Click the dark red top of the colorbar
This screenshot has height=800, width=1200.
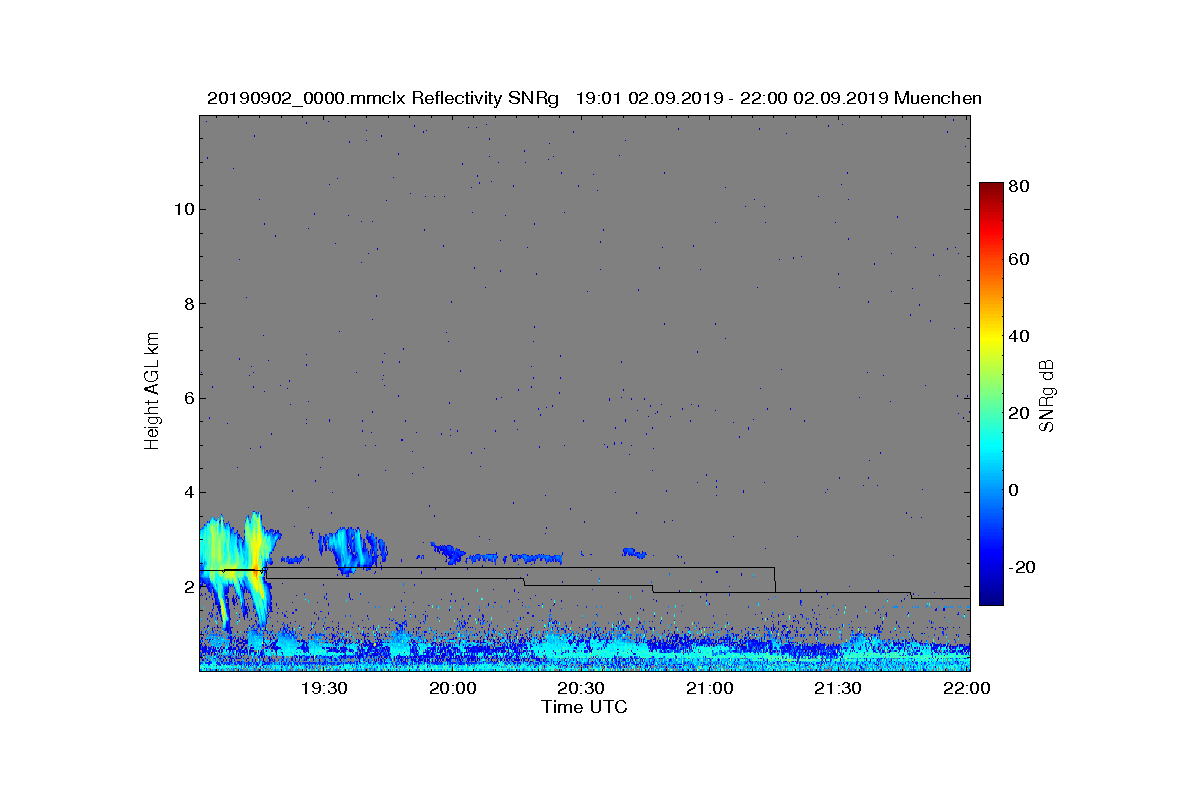point(991,190)
